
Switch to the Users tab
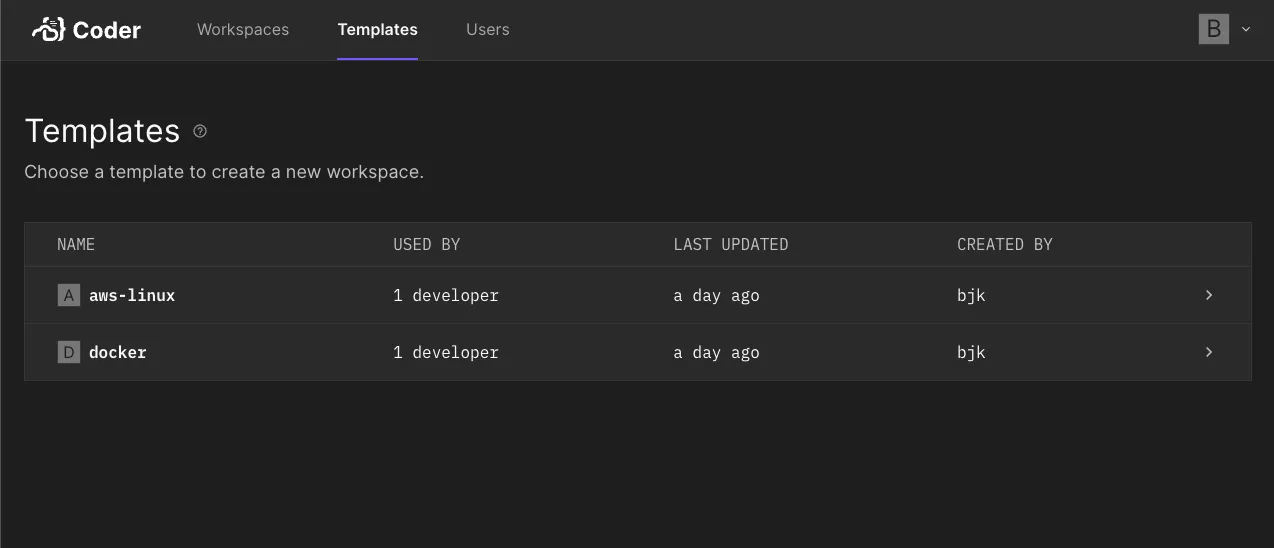click(x=488, y=30)
